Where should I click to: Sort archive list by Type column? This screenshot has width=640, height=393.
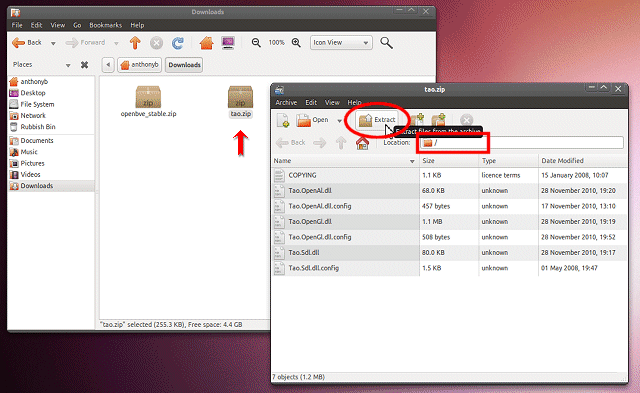click(508, 161)
